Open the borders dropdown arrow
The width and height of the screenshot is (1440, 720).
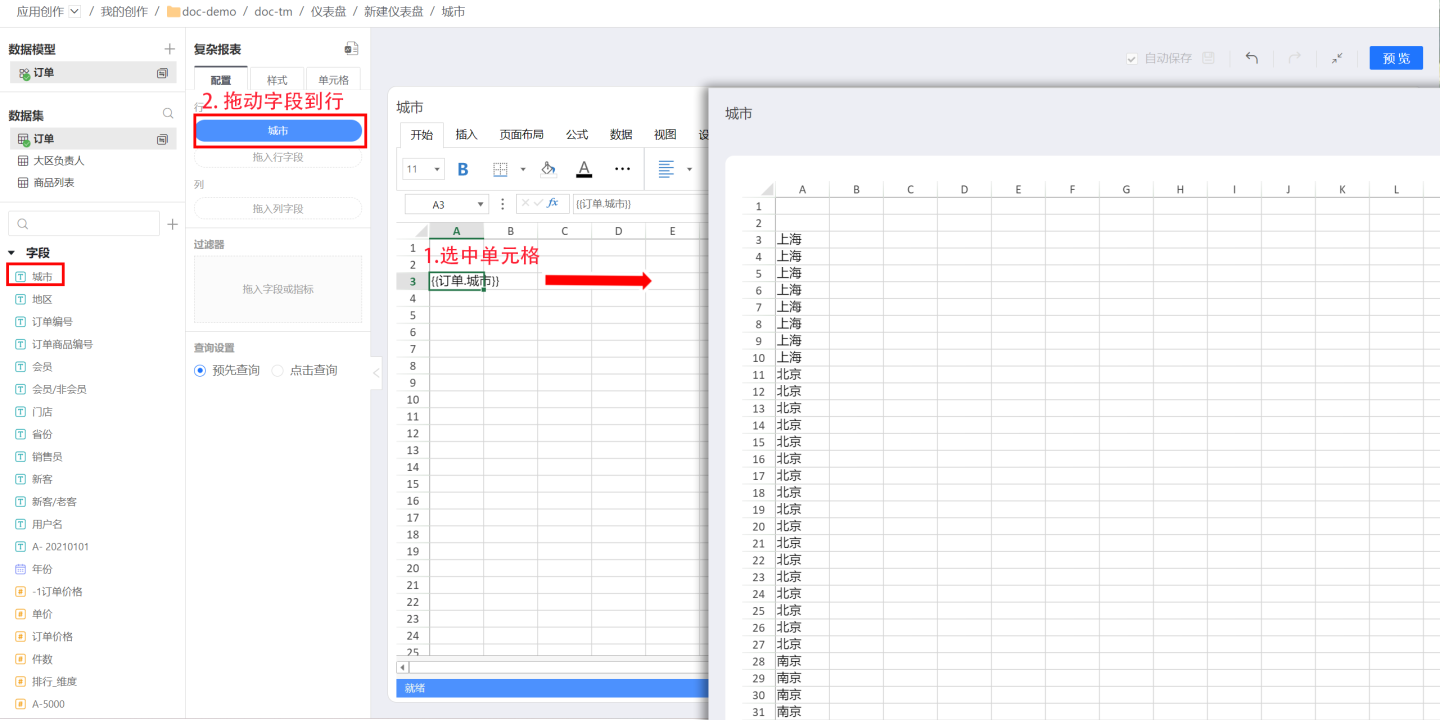522,169
